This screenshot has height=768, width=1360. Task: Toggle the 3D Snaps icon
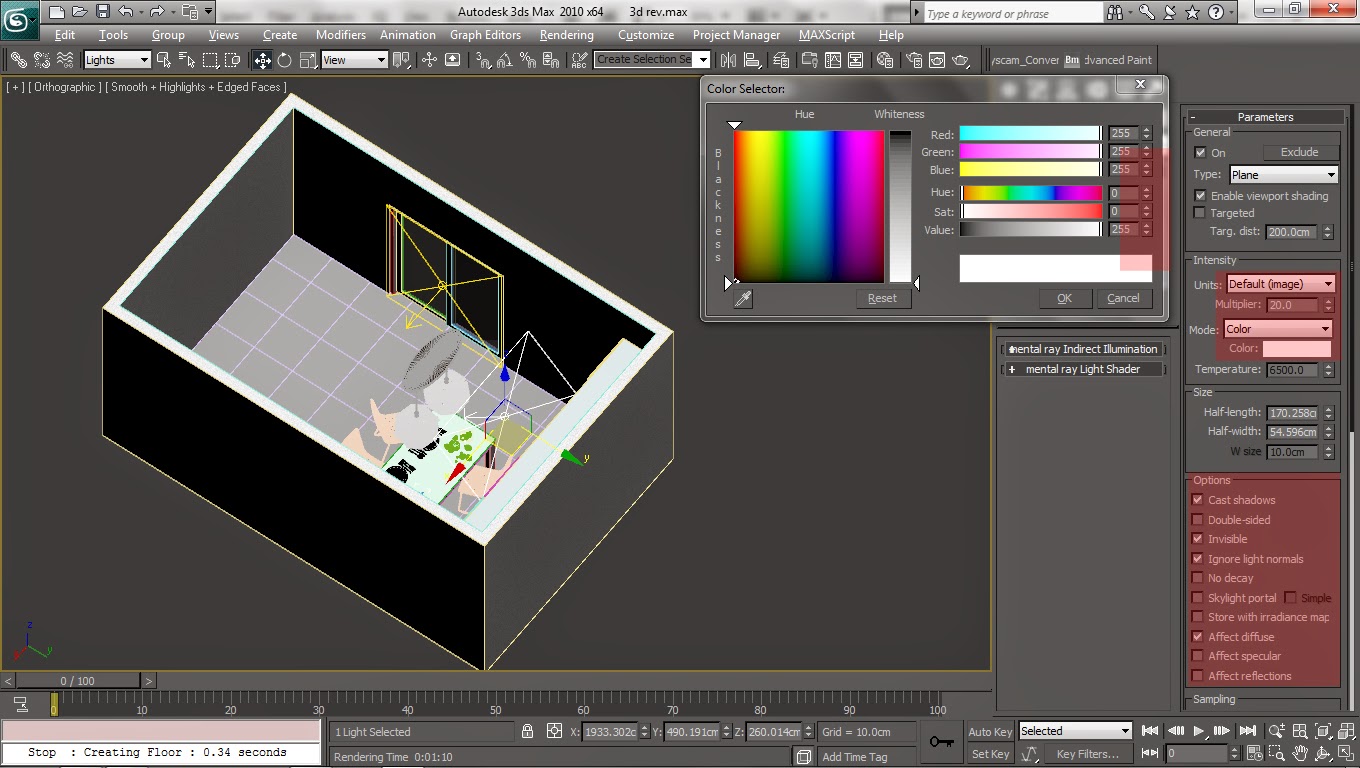[484, 60]
